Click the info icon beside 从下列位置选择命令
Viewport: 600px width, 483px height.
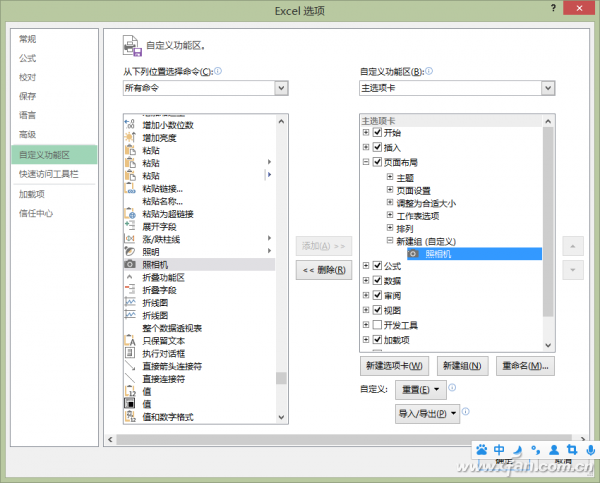coord(218,71)
